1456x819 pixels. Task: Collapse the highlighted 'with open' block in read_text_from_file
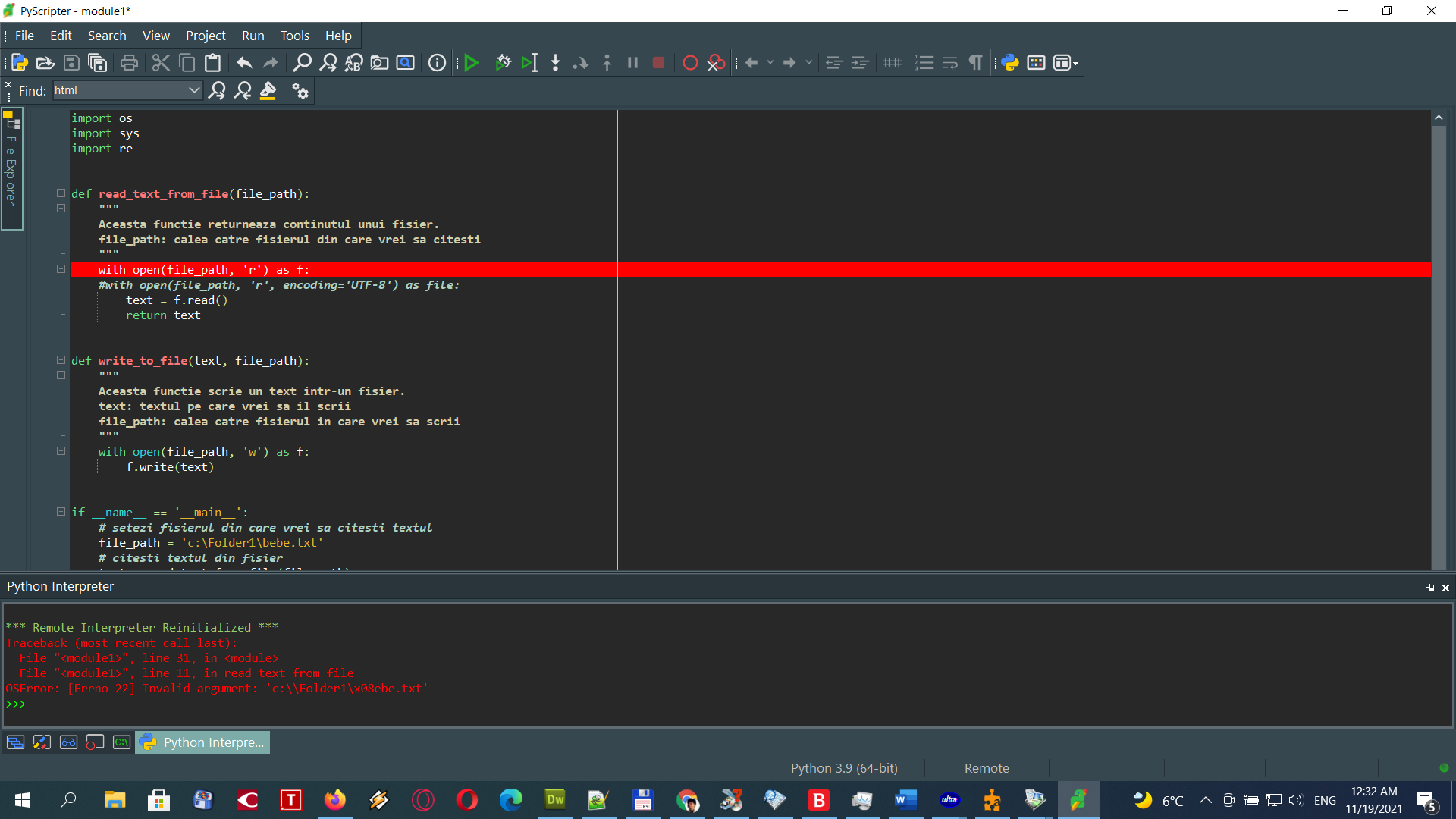click(x=61, y=269)
